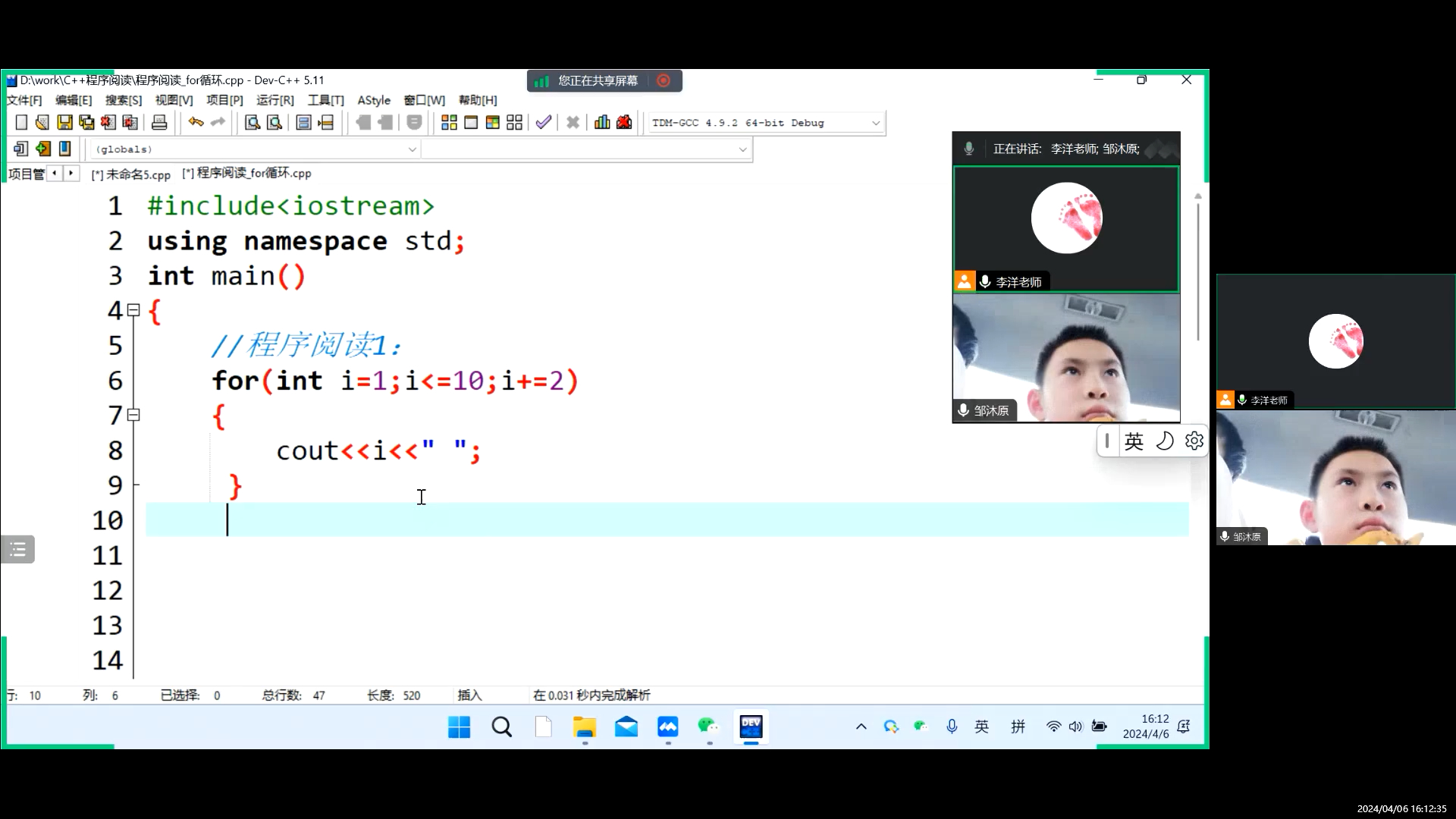Image resolution: width=1456 pixels, height=819 pixels.
Task: Undo the last edit with the arrow icon
Action: point(196,123)
